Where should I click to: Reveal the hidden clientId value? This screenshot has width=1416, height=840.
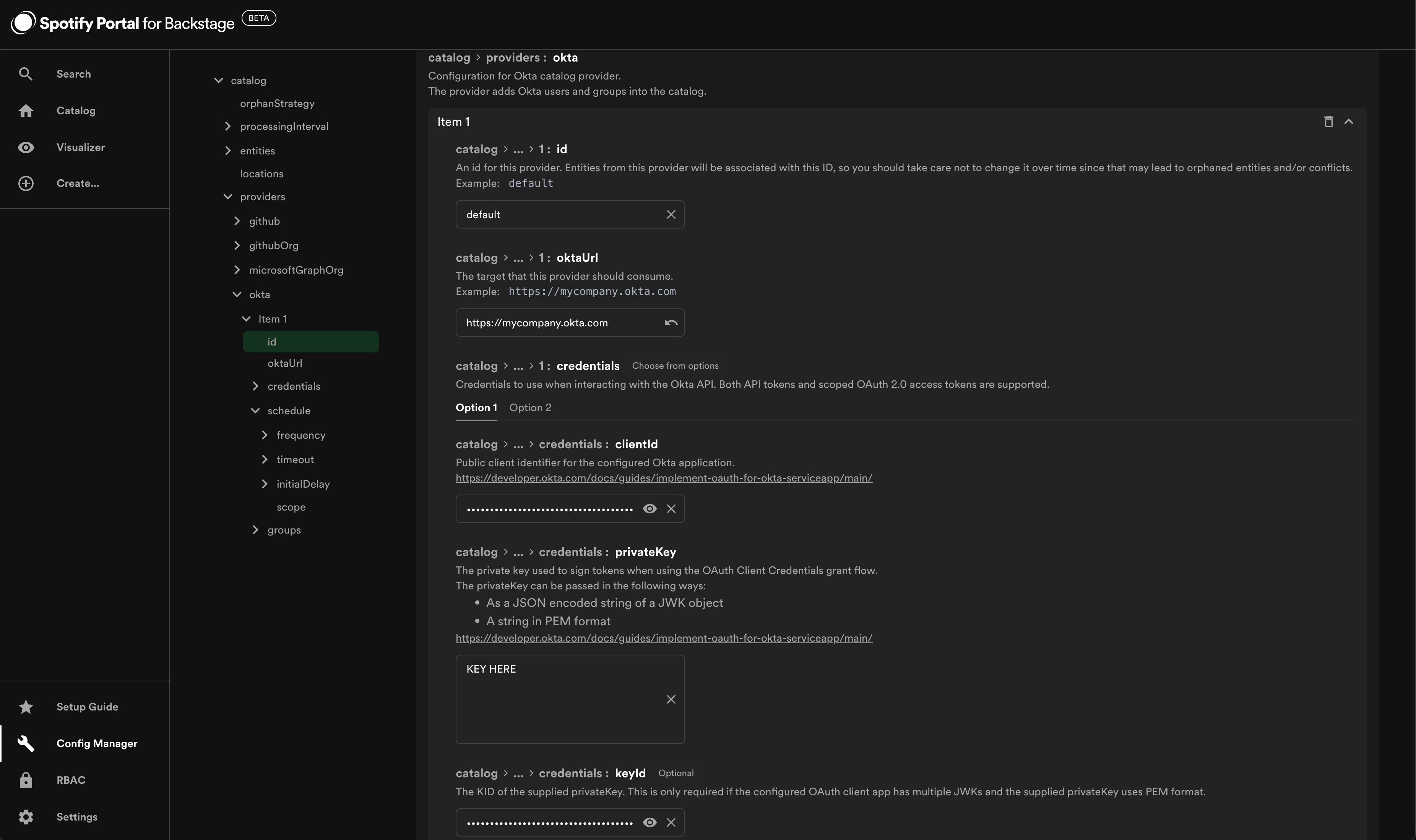[650, 509]
